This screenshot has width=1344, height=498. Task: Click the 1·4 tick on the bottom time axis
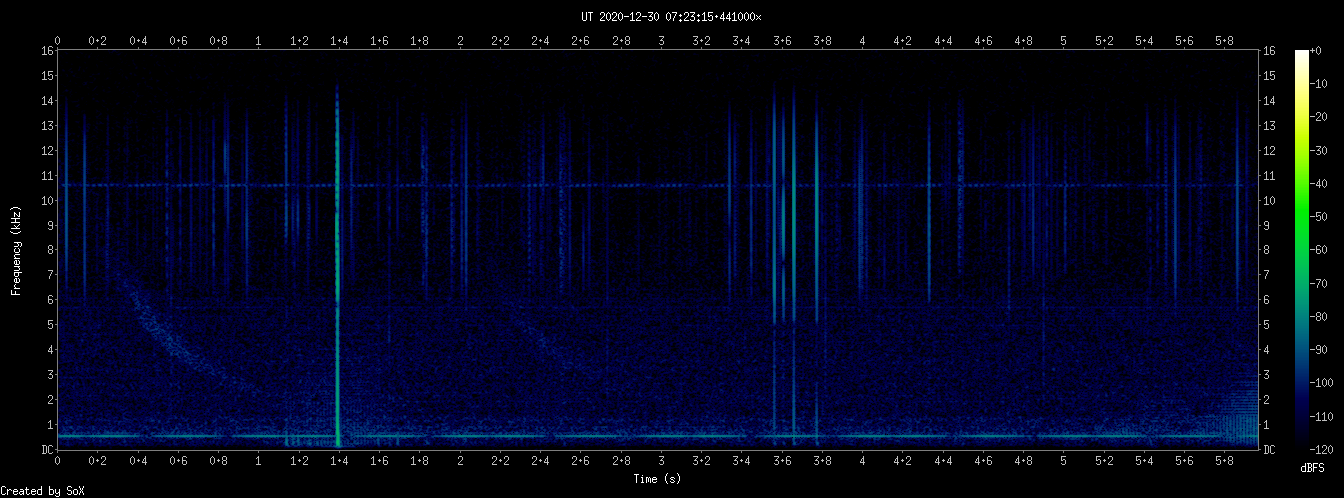coord(339,461)
